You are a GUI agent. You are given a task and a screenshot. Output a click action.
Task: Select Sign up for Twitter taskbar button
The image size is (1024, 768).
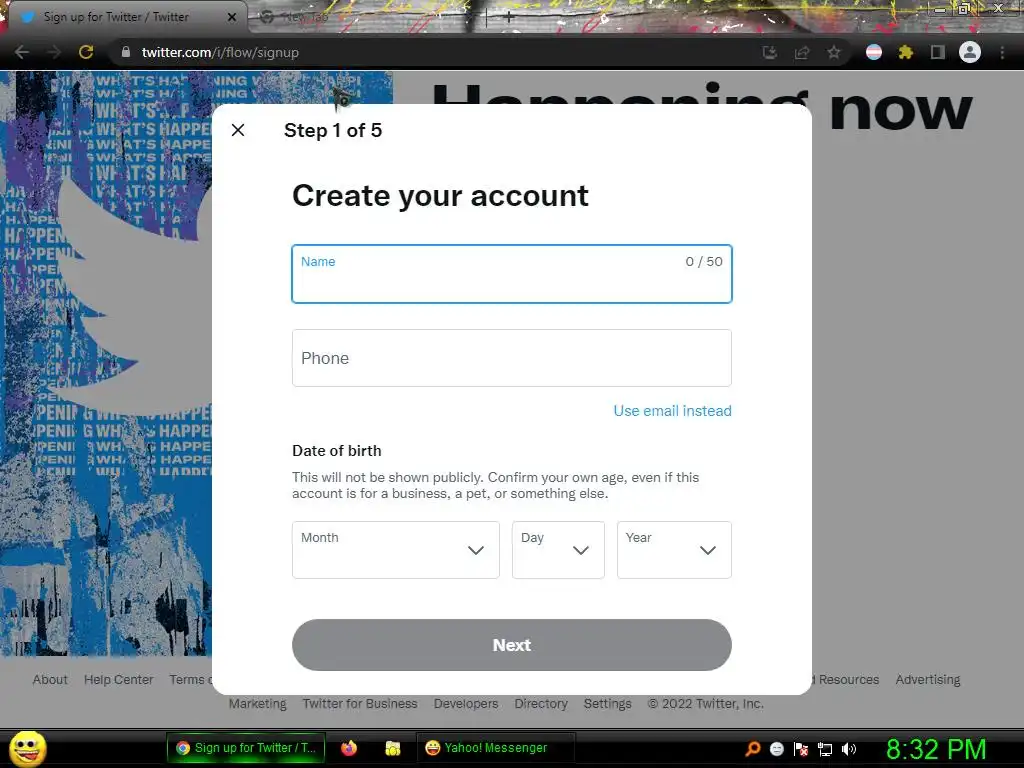click(x=246, y=748)
